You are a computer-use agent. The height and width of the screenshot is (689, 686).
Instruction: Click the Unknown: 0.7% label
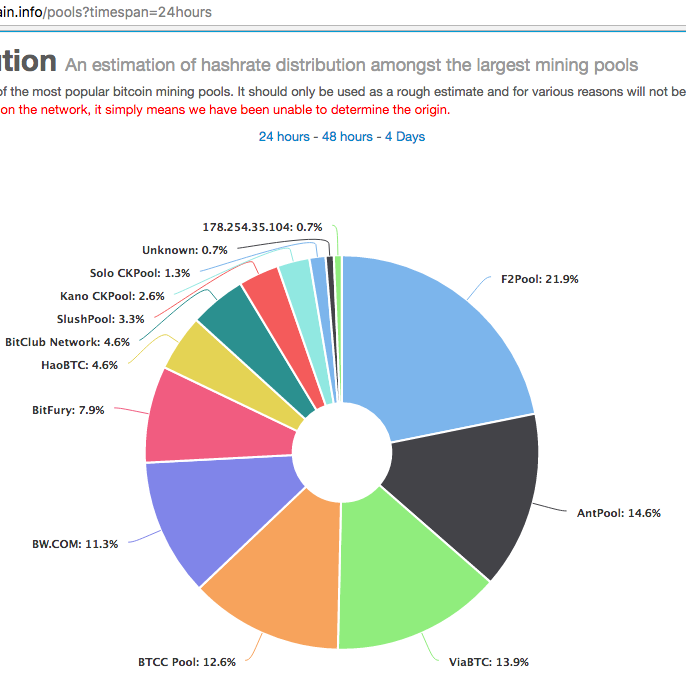click(185, 250)
